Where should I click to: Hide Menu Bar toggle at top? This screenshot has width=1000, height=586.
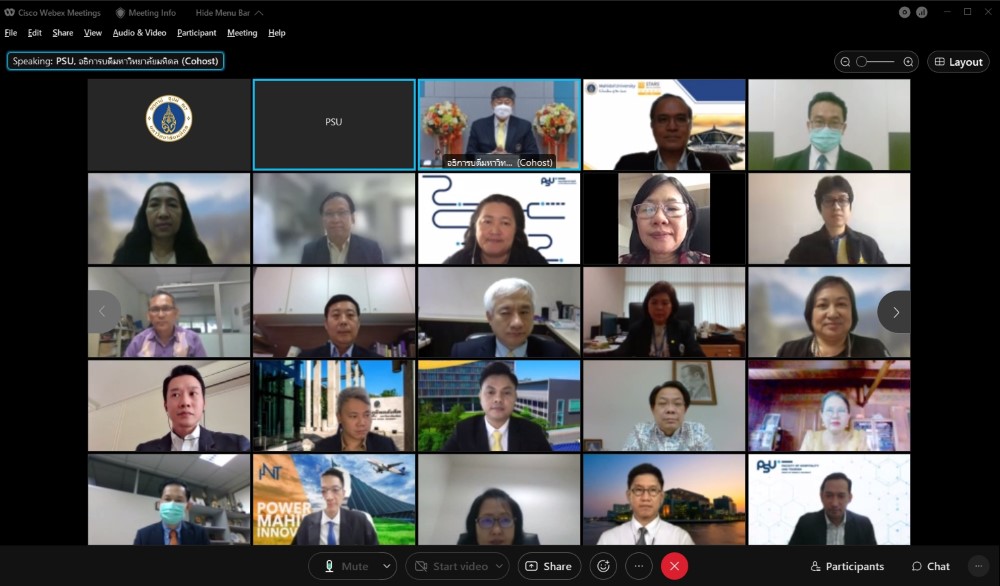pyautogui.click(x=229, y=13)
